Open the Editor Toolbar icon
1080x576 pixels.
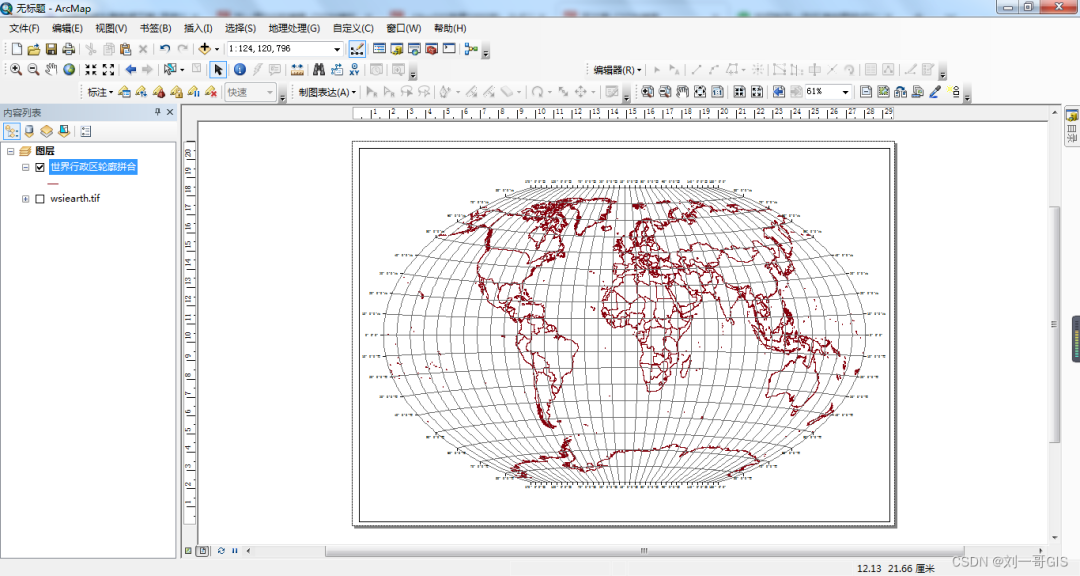point(357,49)
